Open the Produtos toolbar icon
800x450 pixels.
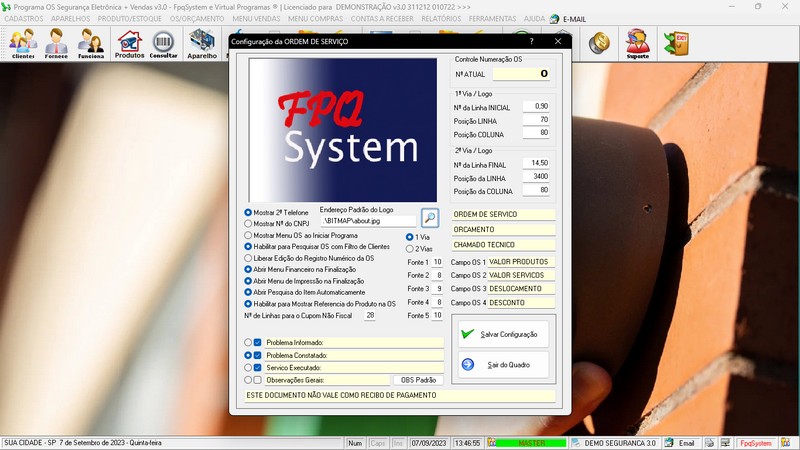[129, 43]
